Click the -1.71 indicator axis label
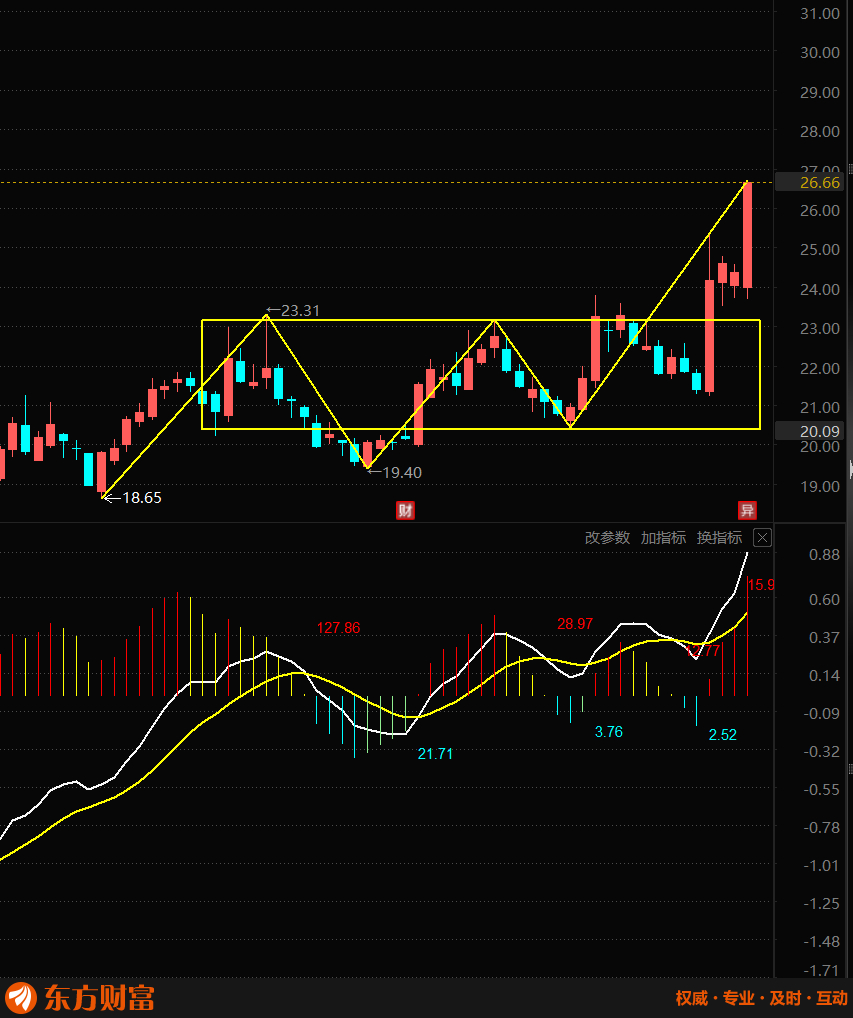This screenshot has width=853, height=1018. point(821,971)
